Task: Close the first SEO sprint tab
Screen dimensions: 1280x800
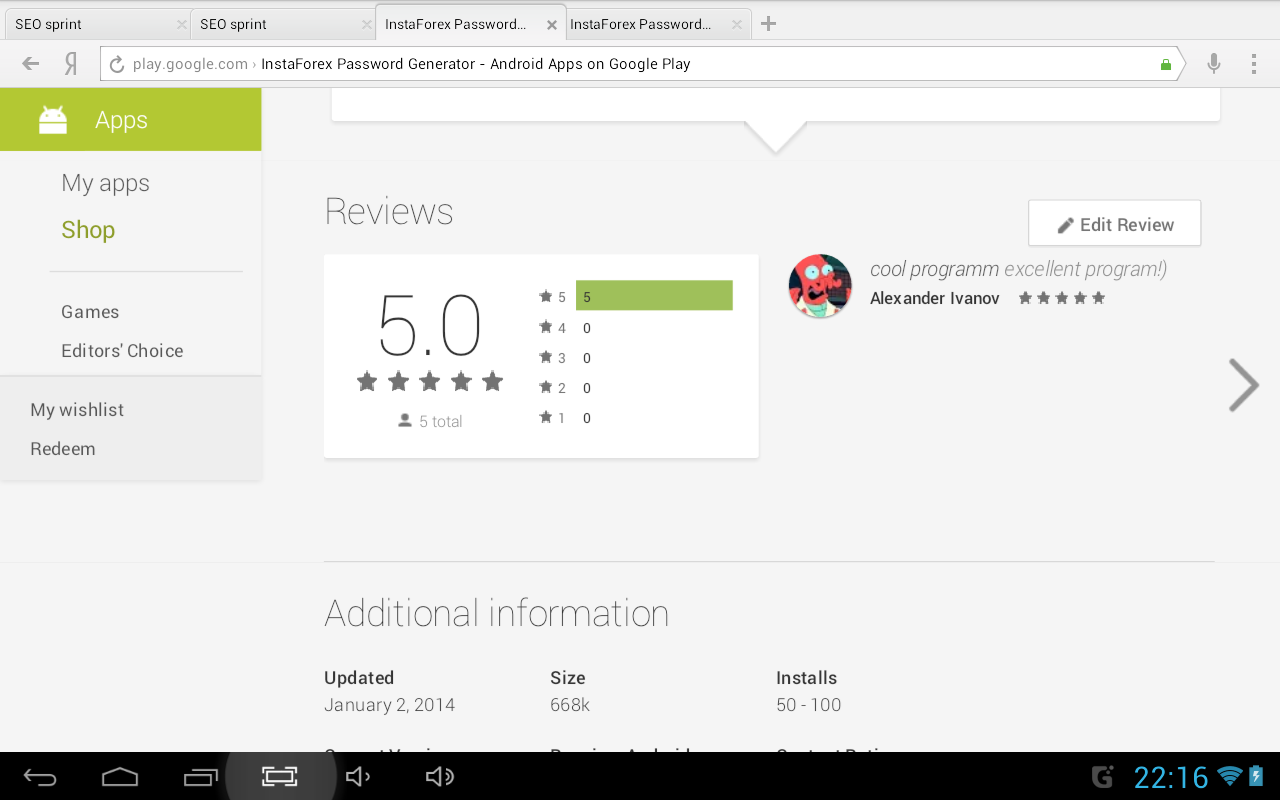Action: coord(181,25)
